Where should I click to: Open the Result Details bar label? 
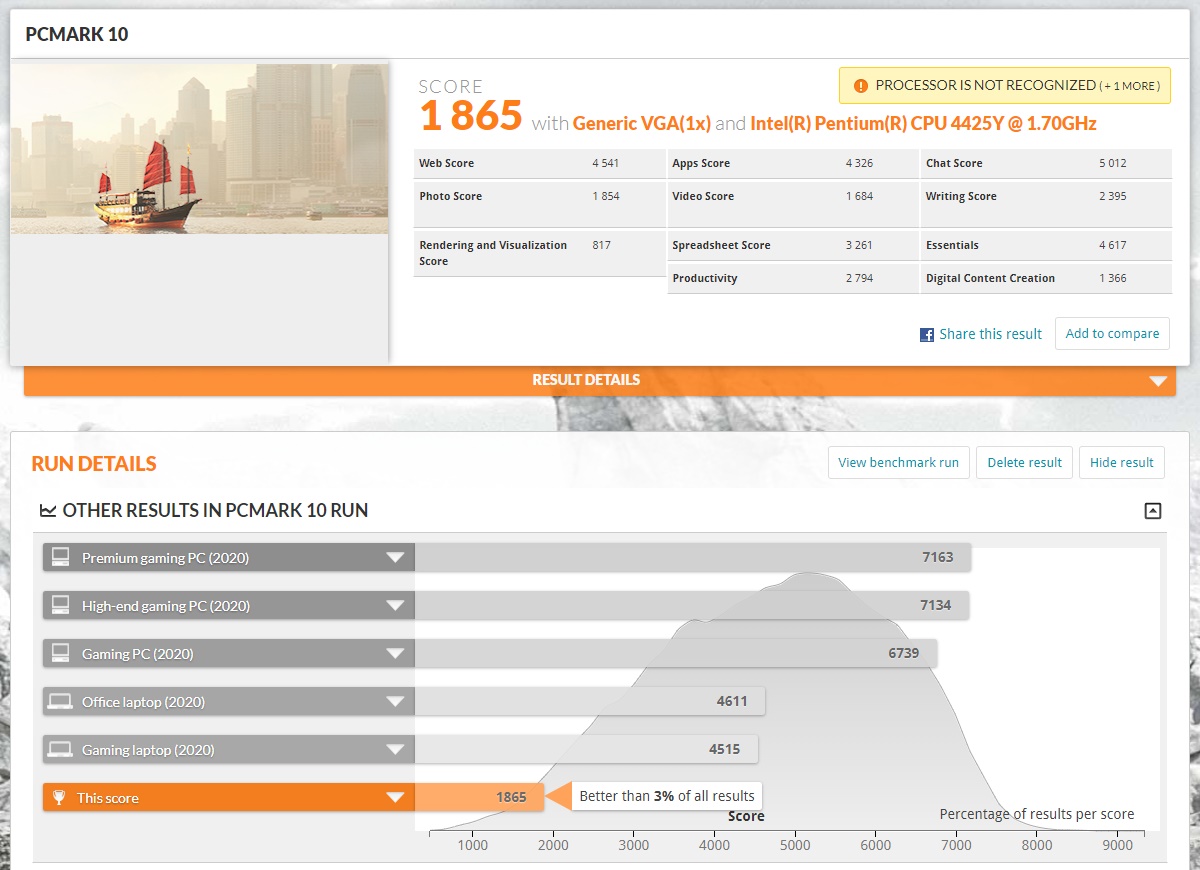pyautogui.click(x=586, y=380)
